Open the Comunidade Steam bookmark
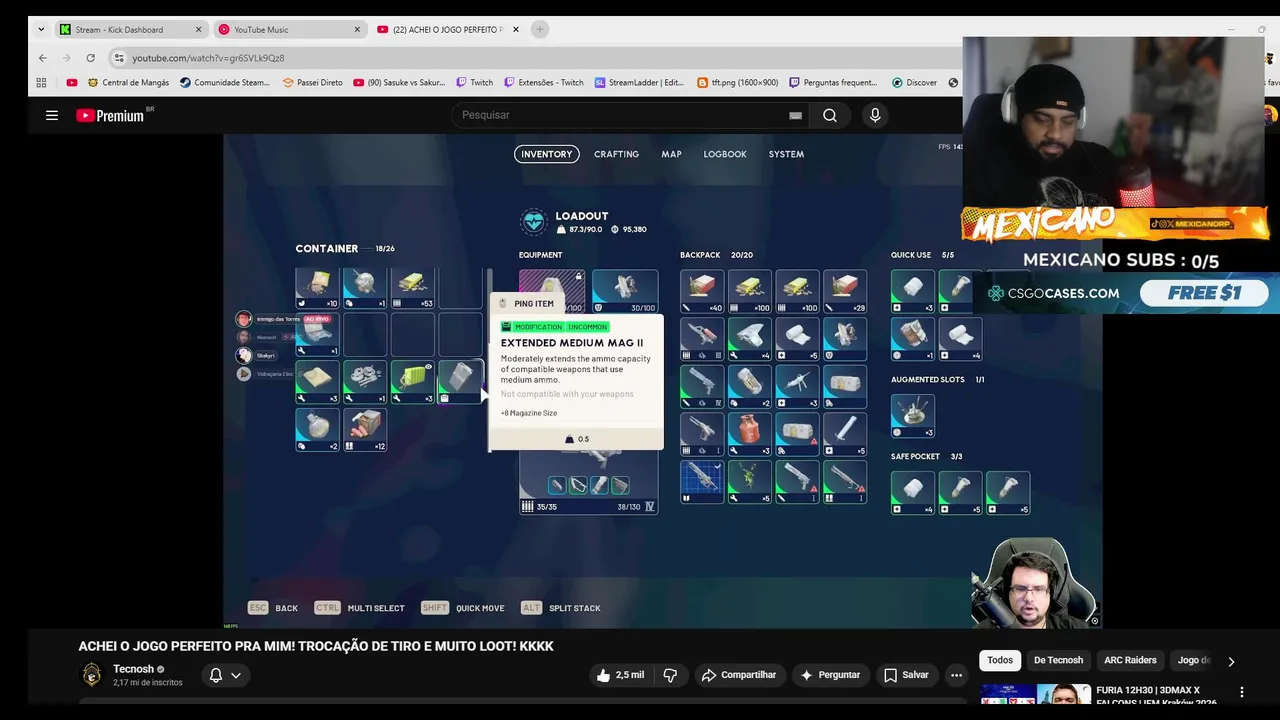Screen dimensions: 1280x720 (225, 83)
